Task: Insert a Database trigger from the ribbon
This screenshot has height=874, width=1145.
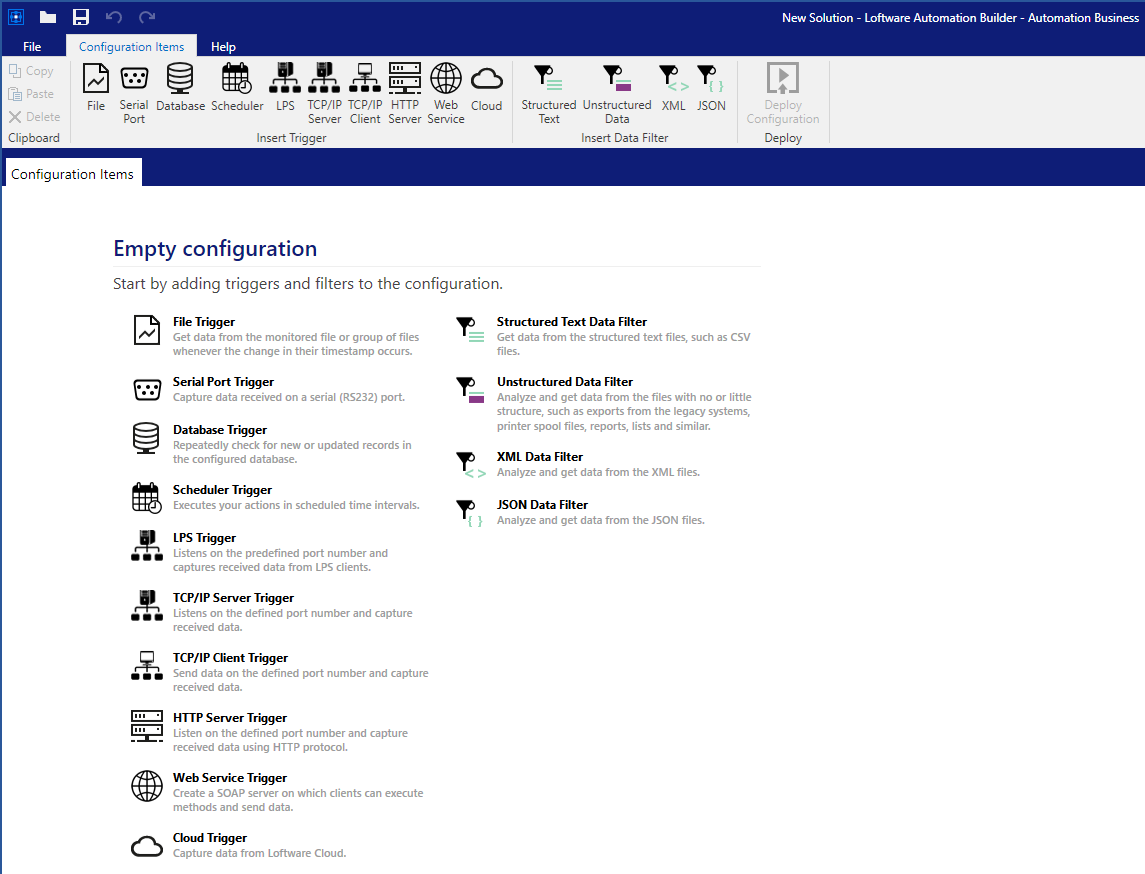Action: (180, 88)
